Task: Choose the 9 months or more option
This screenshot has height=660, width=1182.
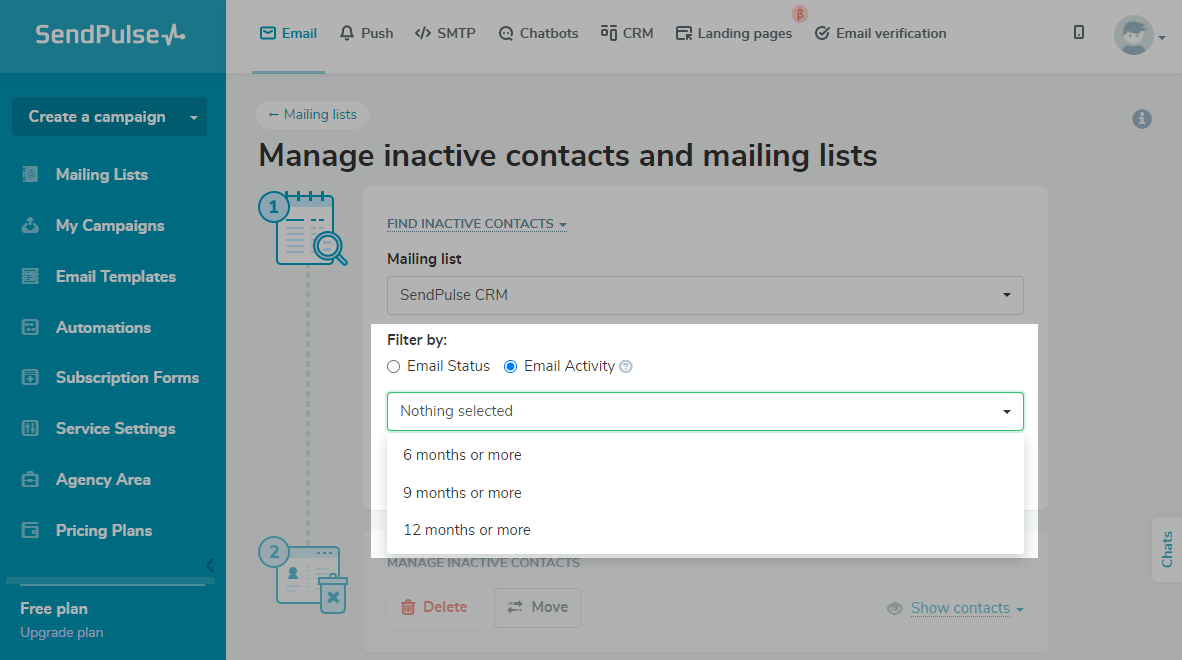Action: [x=462, y=493]
